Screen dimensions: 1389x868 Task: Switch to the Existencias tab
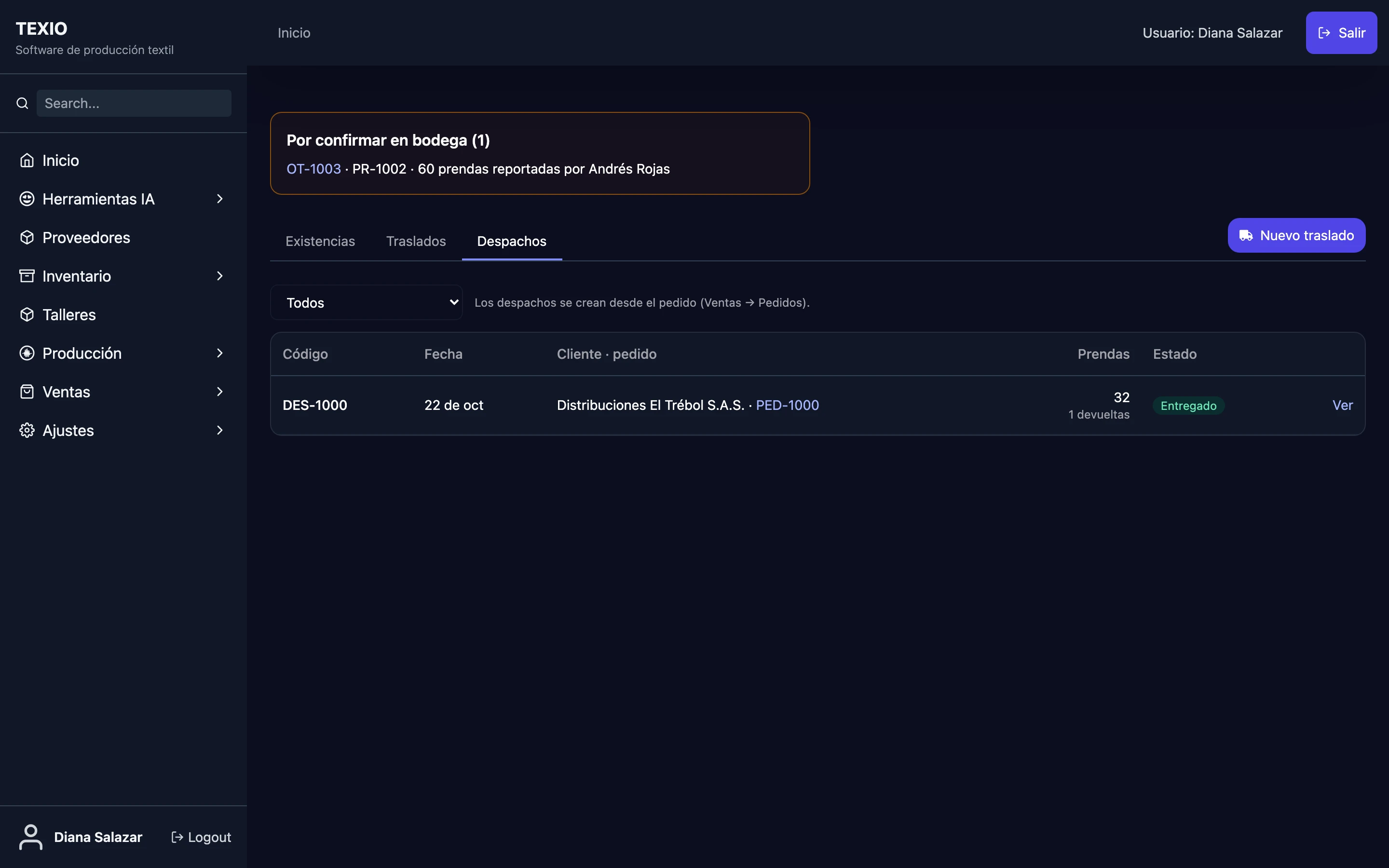pos(320,241)
